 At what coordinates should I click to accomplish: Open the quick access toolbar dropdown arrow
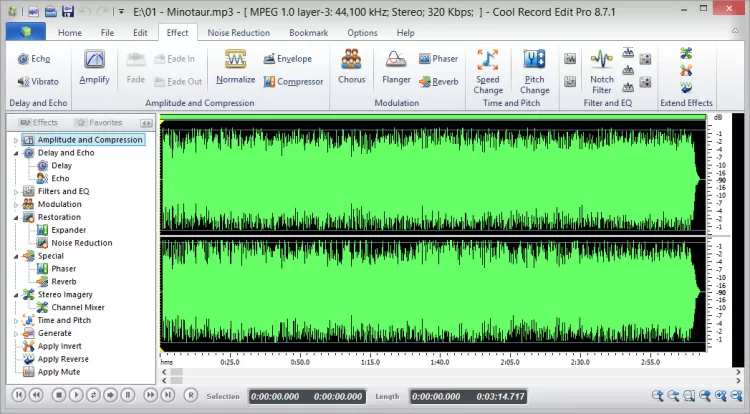click(121, 11)
